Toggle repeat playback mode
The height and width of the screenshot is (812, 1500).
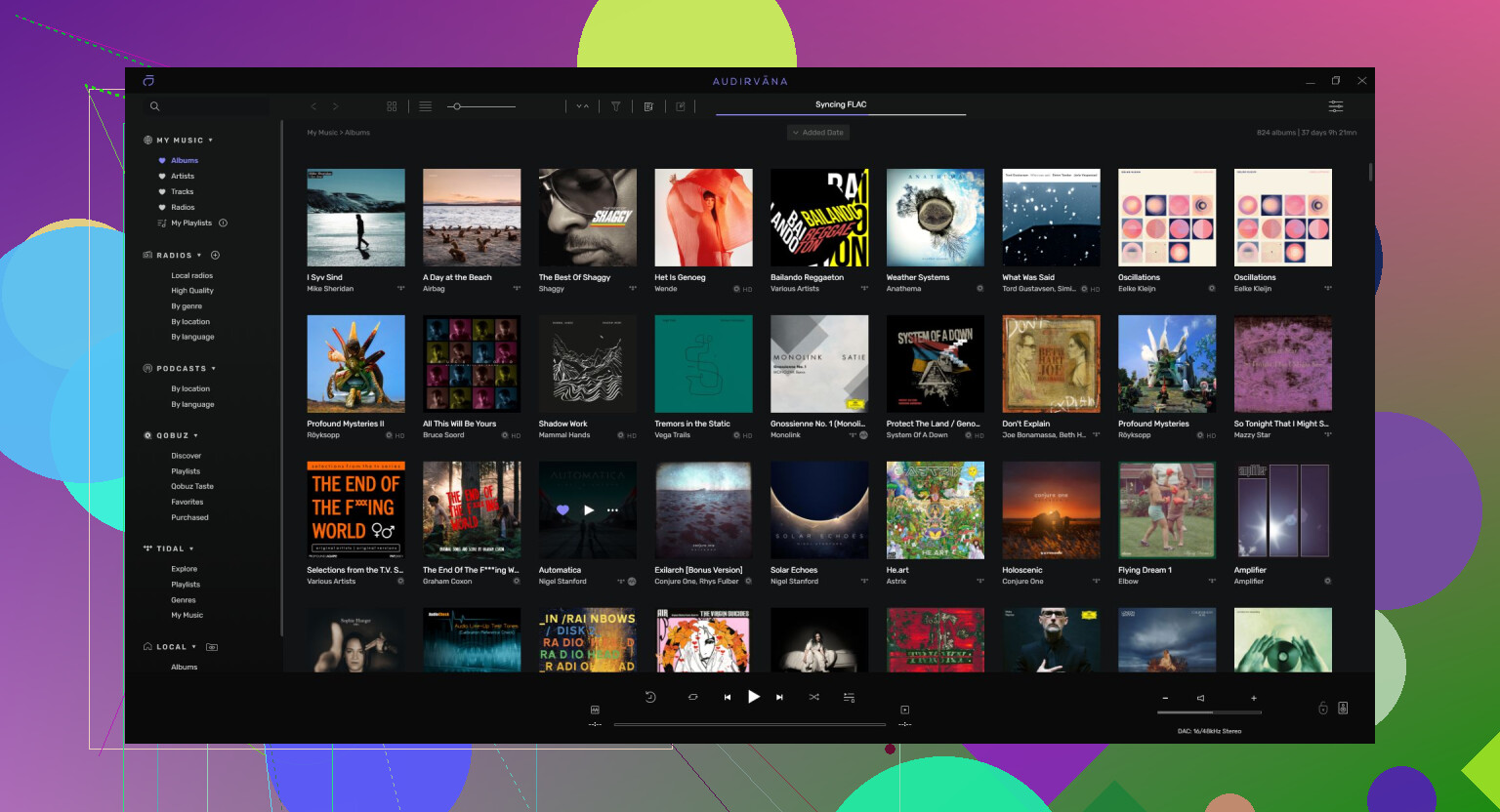click(692, 698)
